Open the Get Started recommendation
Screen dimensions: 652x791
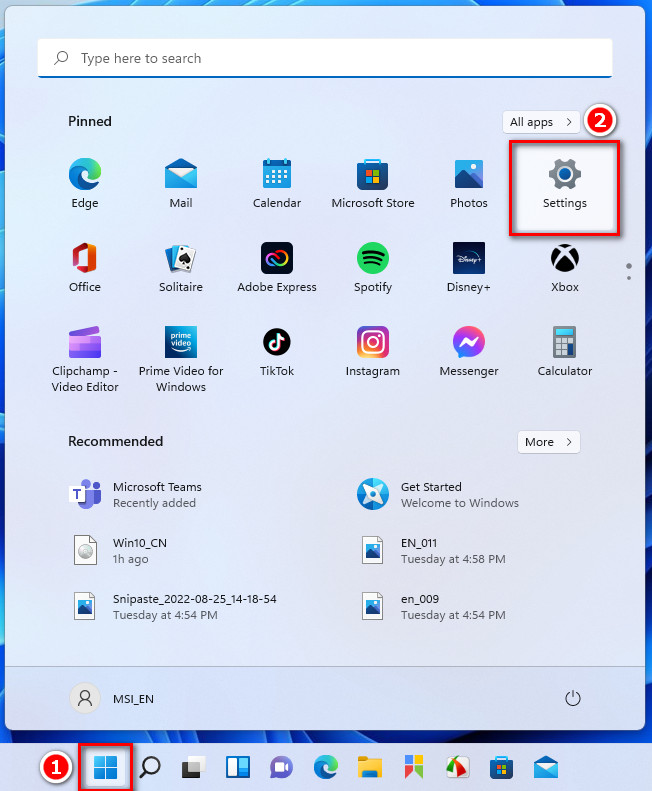click(x=438, y=494)
